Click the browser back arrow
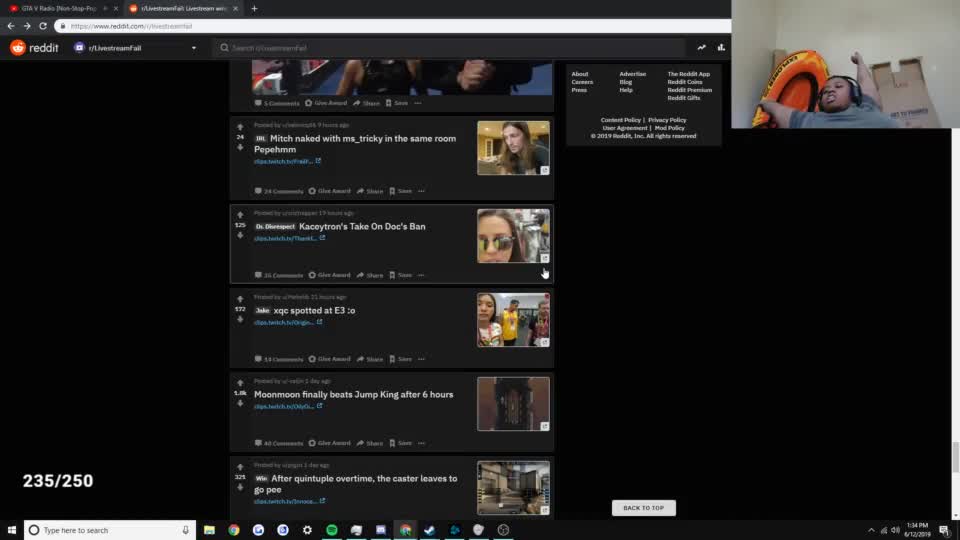This screenshot has width=960, height=540. (10, 26)
